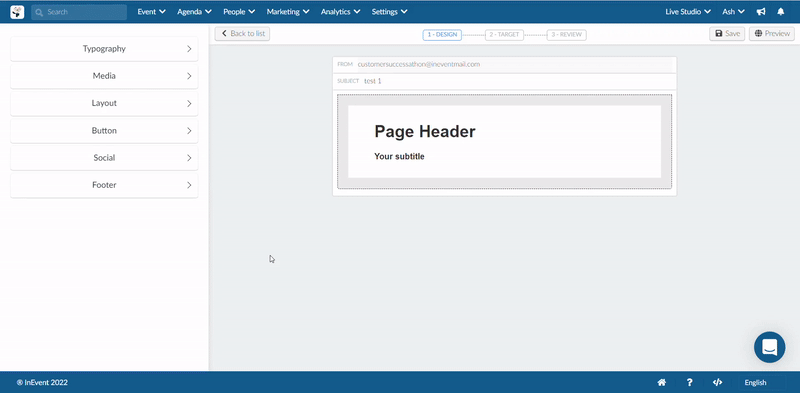Click the top Search field
The image size is (800, 393).
(79, 12)
